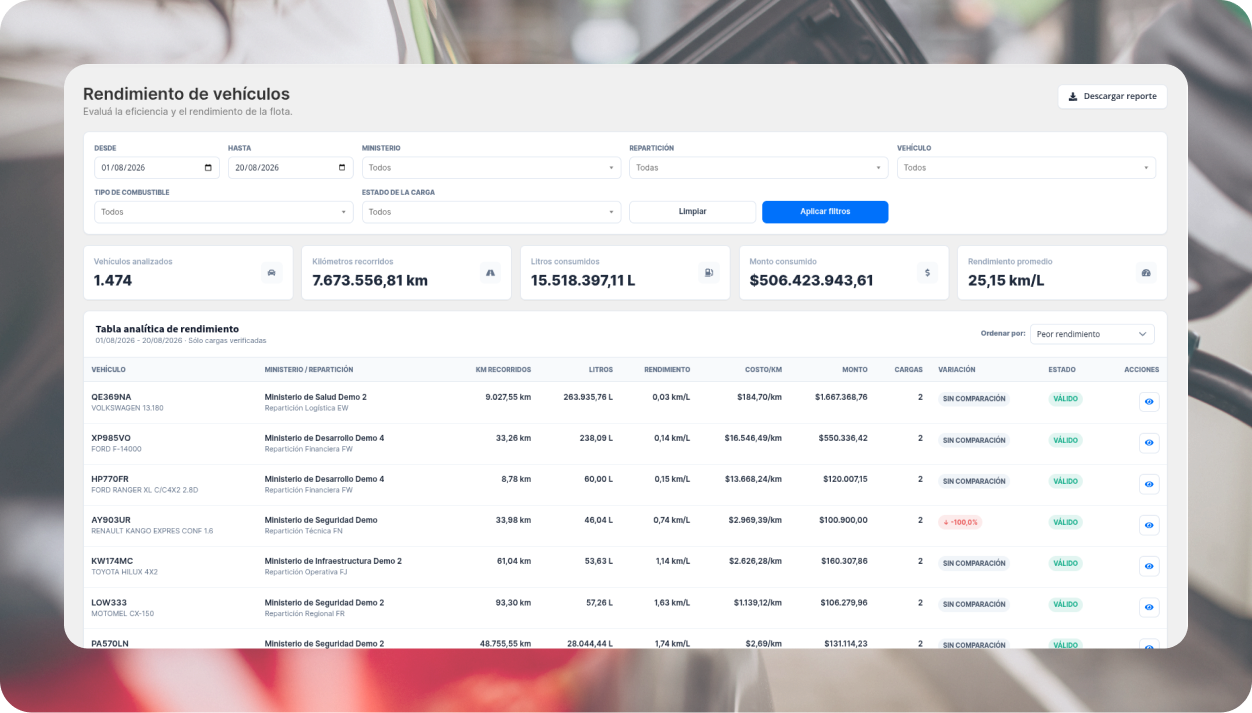Open the Desde date field 01/08/2026
Viewport: 1252px width, 713px height.
pyautogui.click(x=157, y=168)
